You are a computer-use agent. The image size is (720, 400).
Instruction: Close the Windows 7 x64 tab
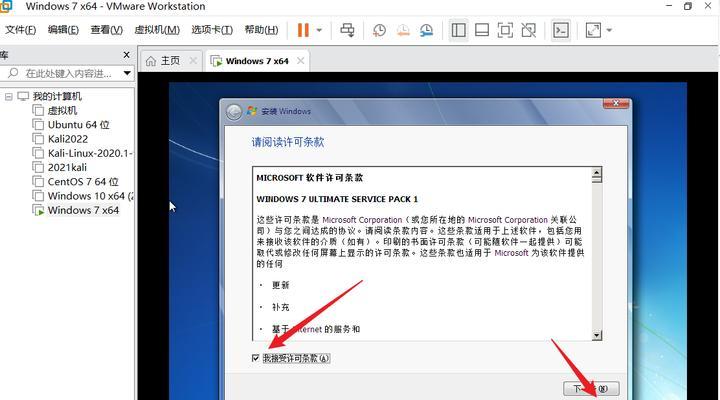(300, 61)
